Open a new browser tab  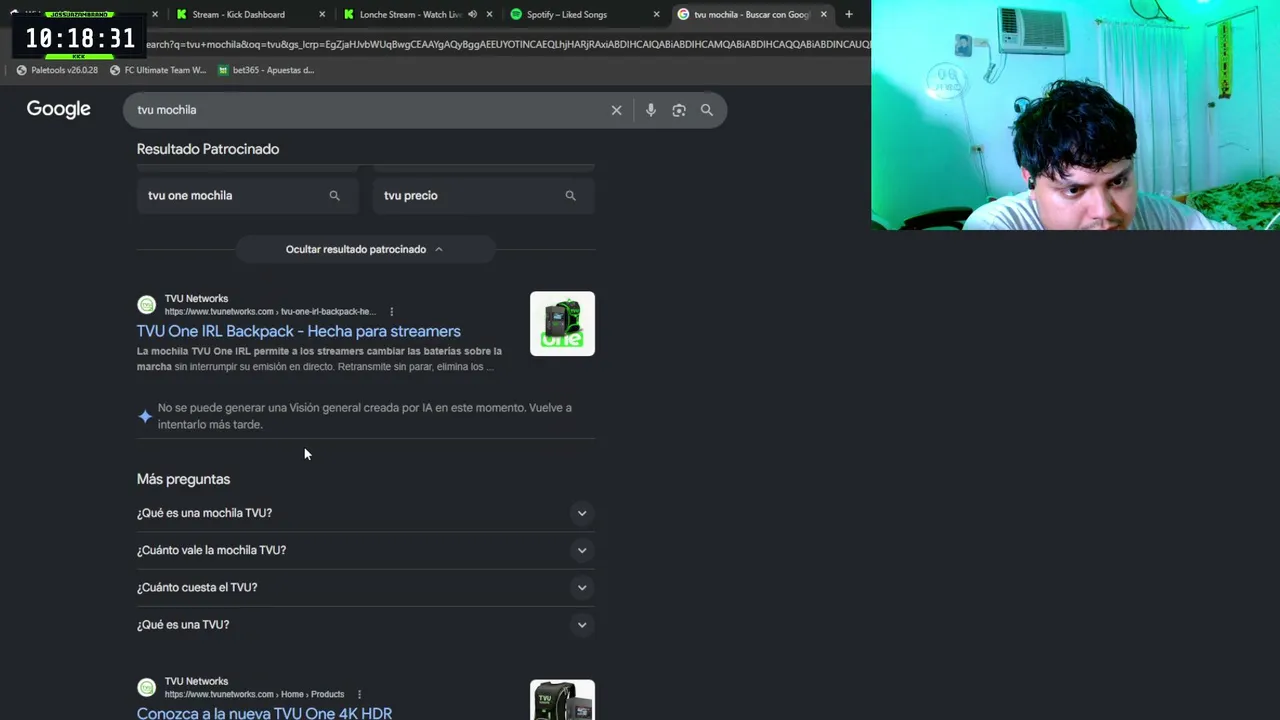pyautogui.click(x=849, y=15)
